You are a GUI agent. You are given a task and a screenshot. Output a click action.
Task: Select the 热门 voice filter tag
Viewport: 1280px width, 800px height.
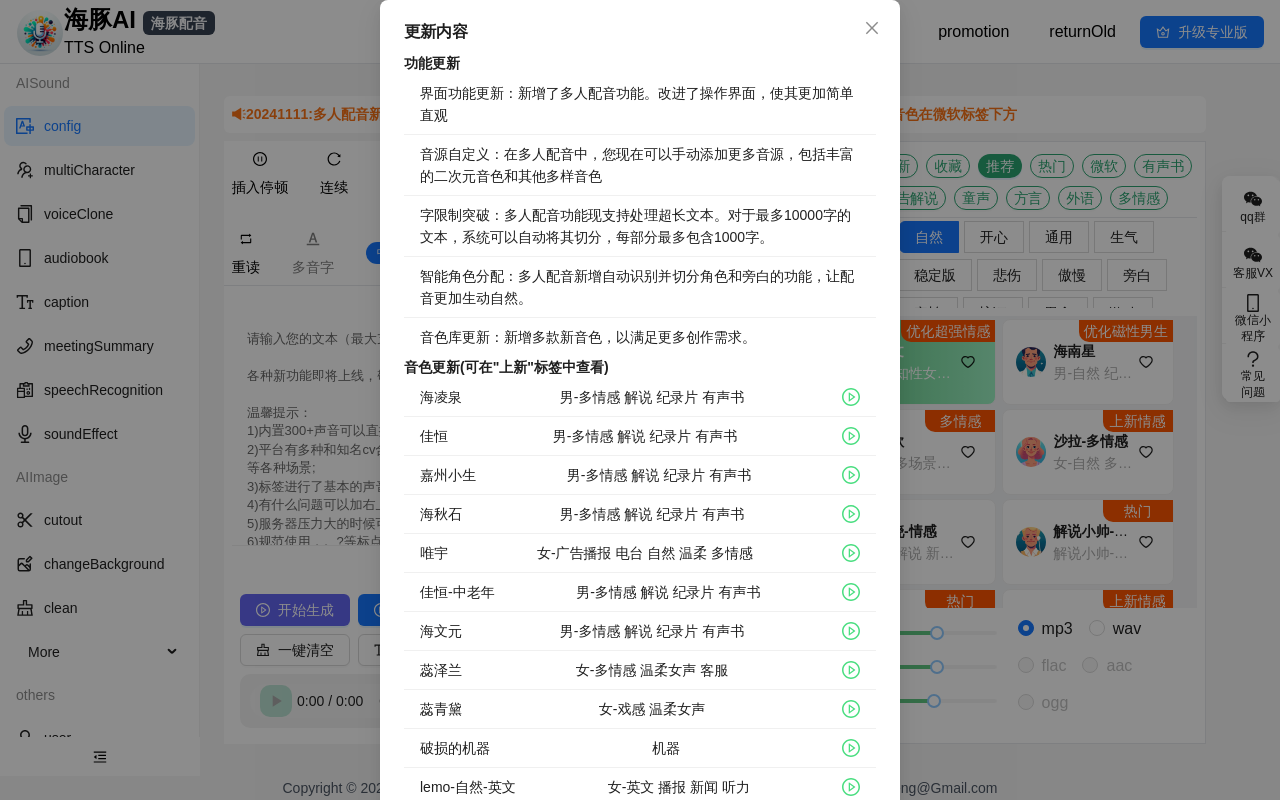click(x=1051, y=166)
